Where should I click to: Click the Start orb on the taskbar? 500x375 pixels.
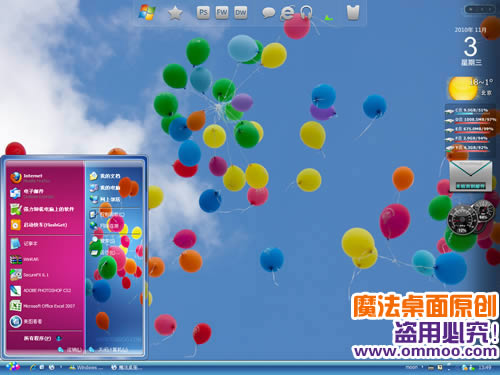click(12, 367)
